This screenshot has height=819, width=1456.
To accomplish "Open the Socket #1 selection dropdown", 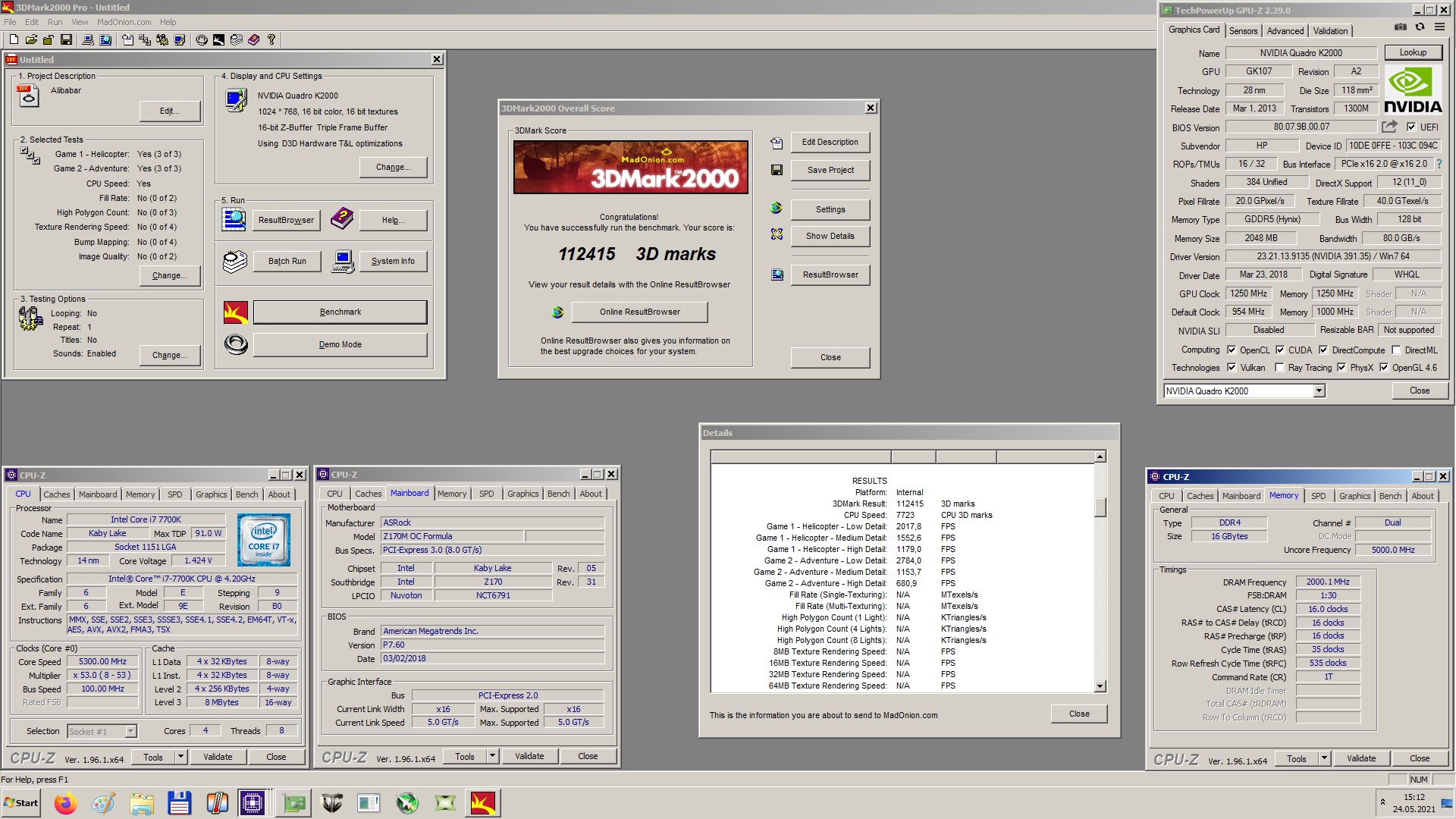I will pos(130,731).
